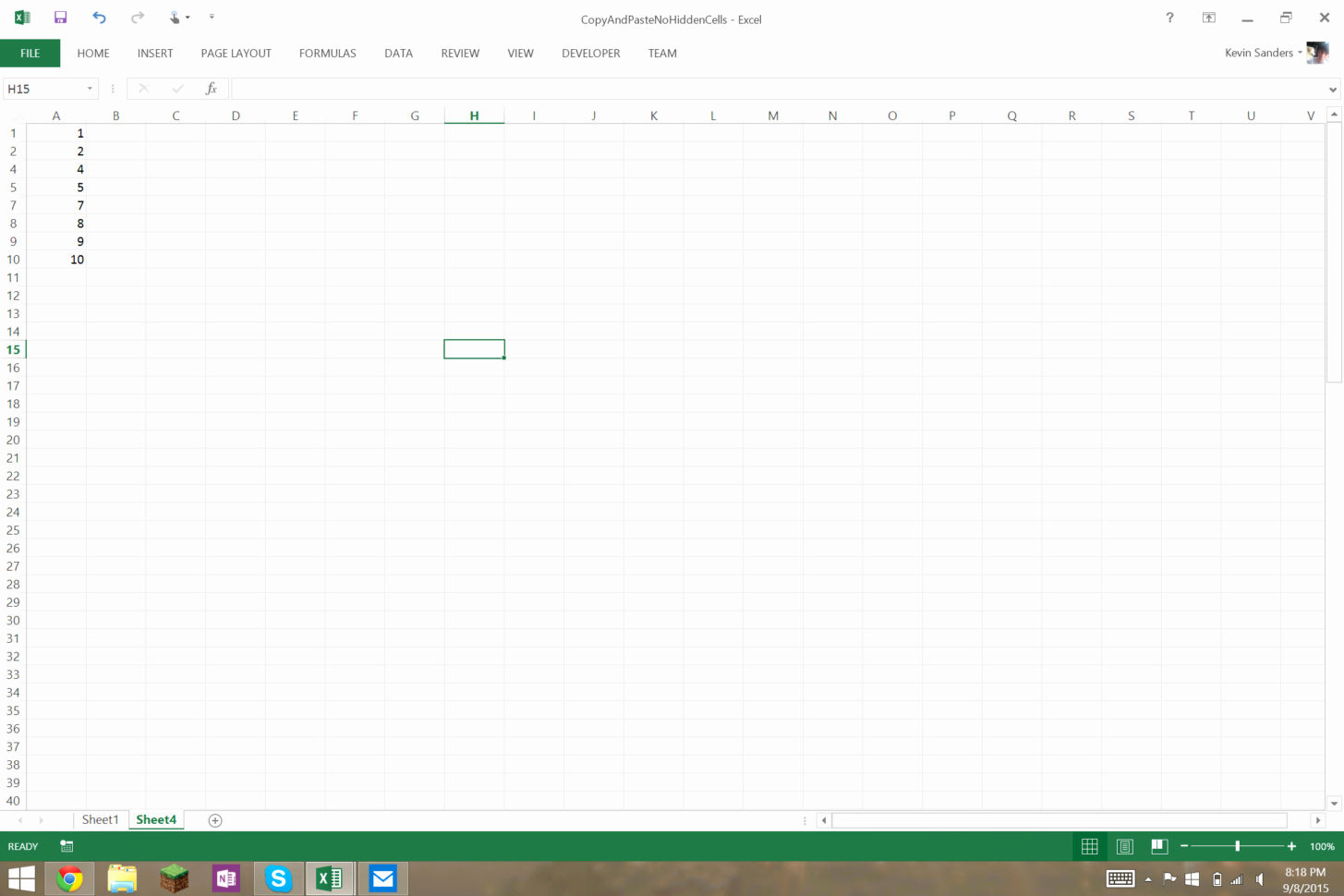This screenshot has width=1344, height=896.
Task: Increase zoom with the plus slider control
Action: coord(1290,845)
